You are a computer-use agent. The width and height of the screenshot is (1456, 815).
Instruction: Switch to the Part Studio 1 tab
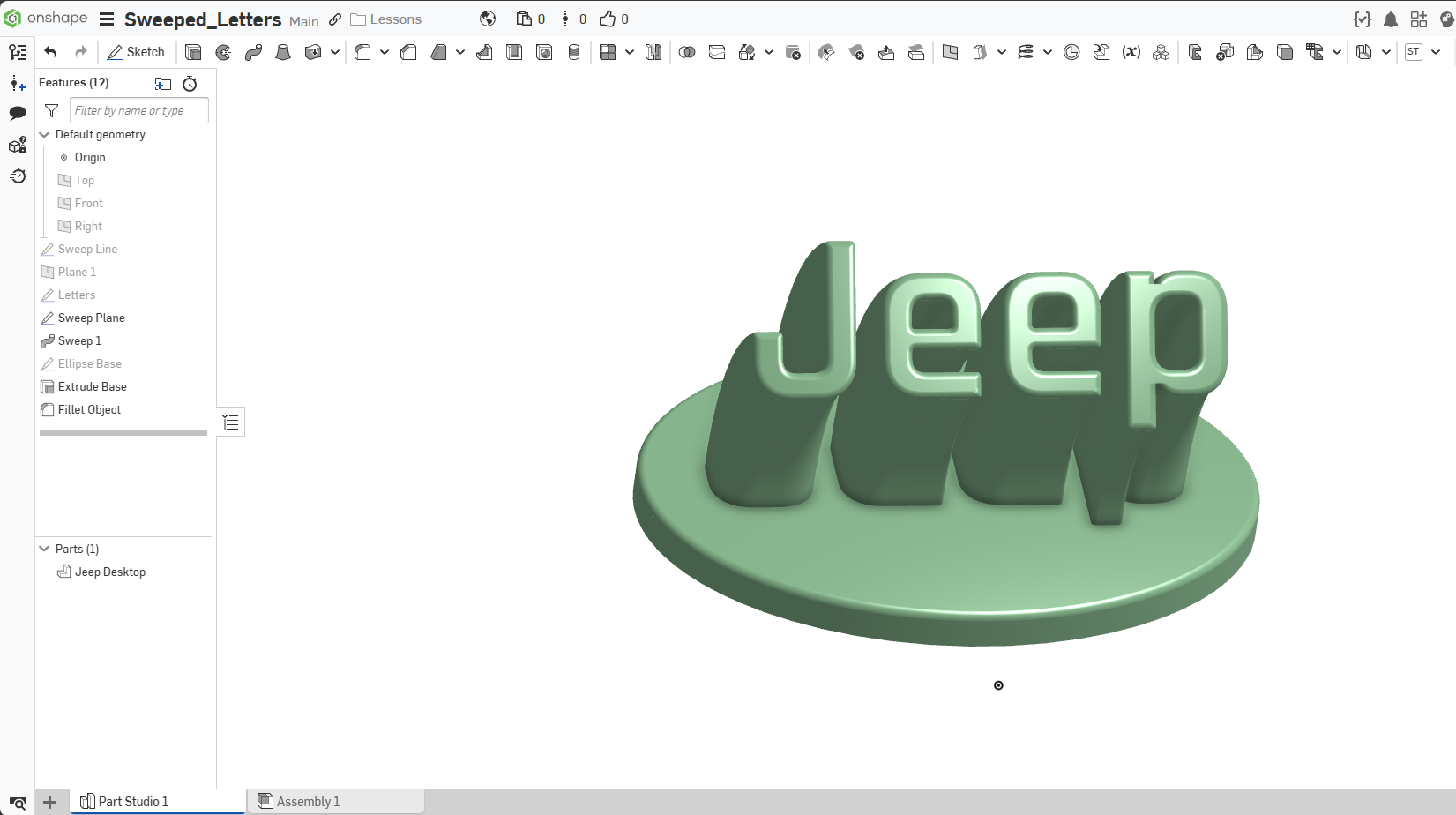point(158,801)
